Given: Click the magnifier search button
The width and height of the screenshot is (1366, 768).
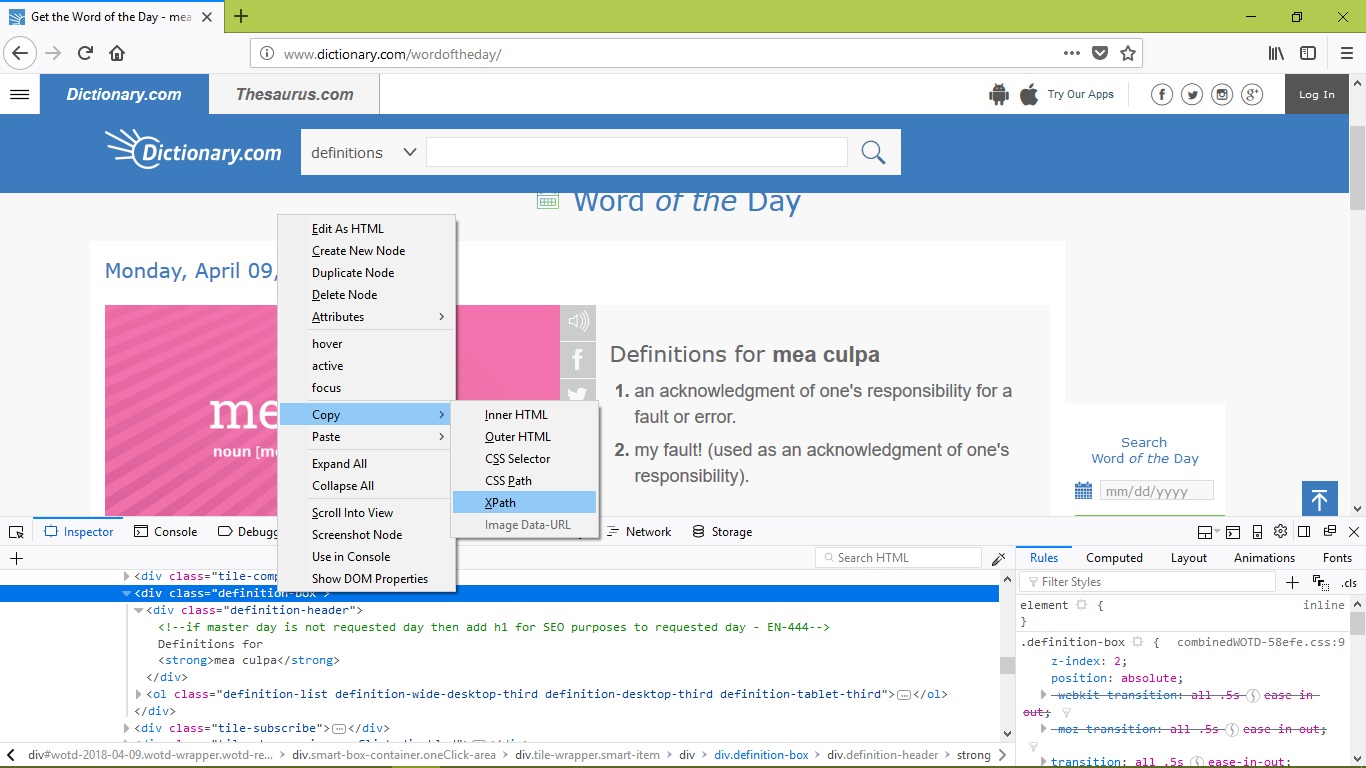Looking at the screenshot, I should [x=874, y=152].
